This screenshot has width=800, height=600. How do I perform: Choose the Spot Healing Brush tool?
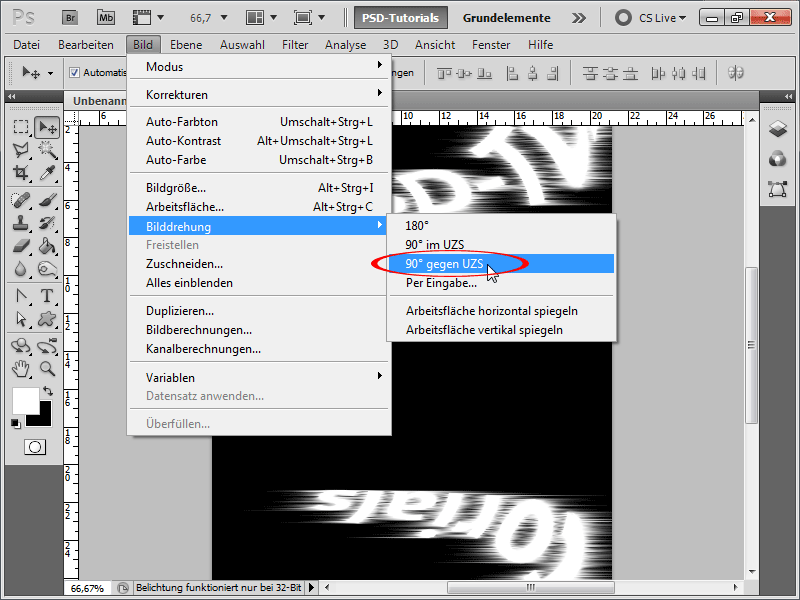coord(21,199)
